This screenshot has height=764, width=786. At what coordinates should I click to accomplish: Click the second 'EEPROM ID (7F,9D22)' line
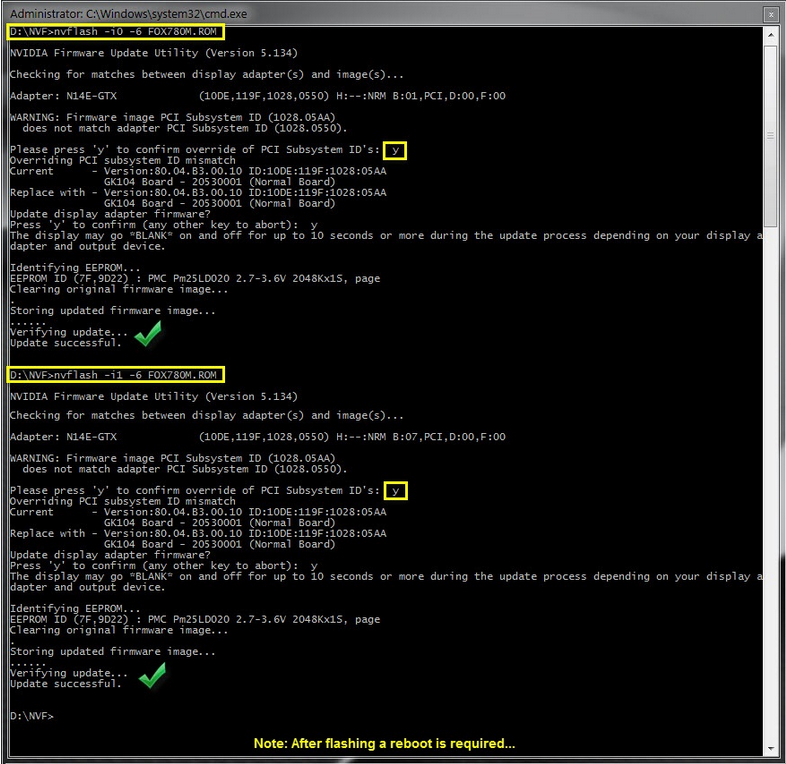(195, 620)
